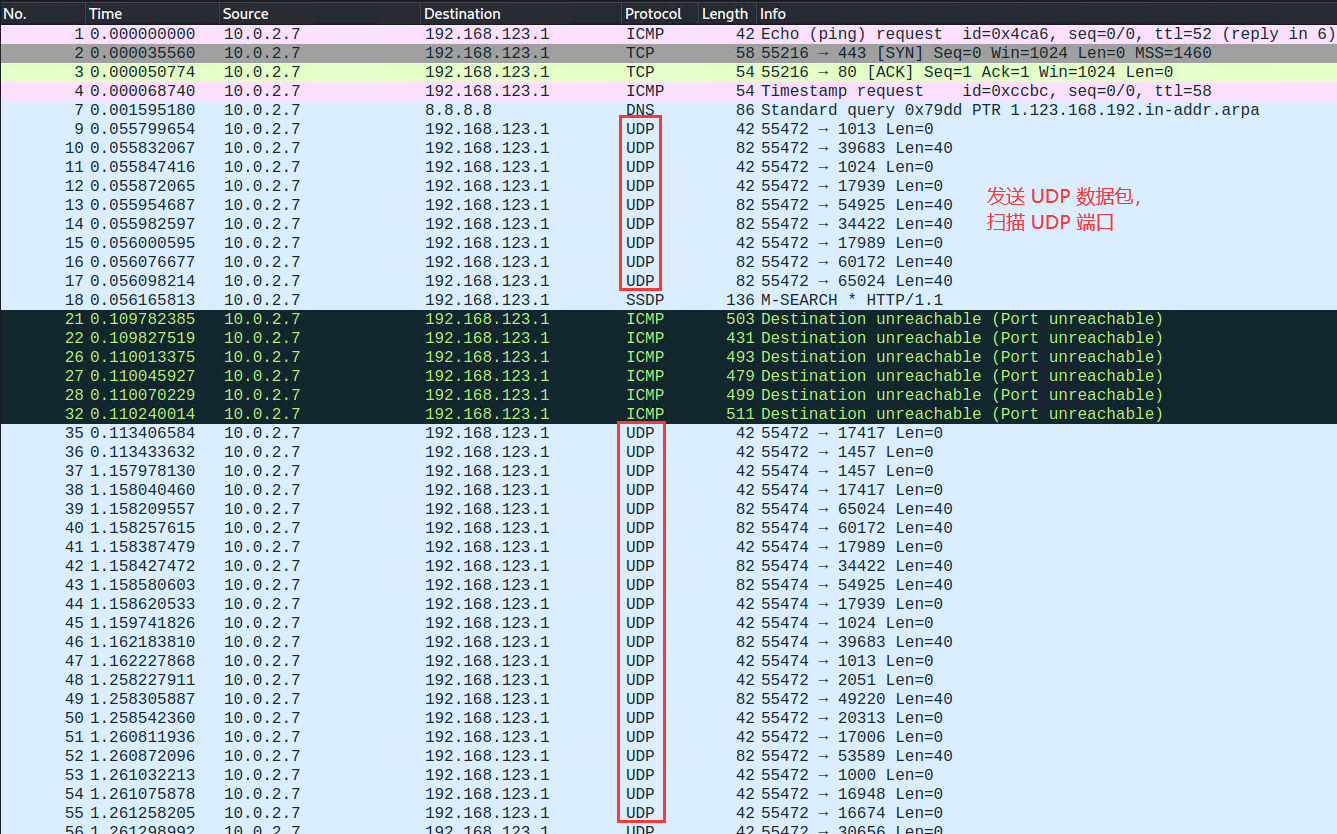Select the DNS Standard query PTR packet

(x=668, y=110)
